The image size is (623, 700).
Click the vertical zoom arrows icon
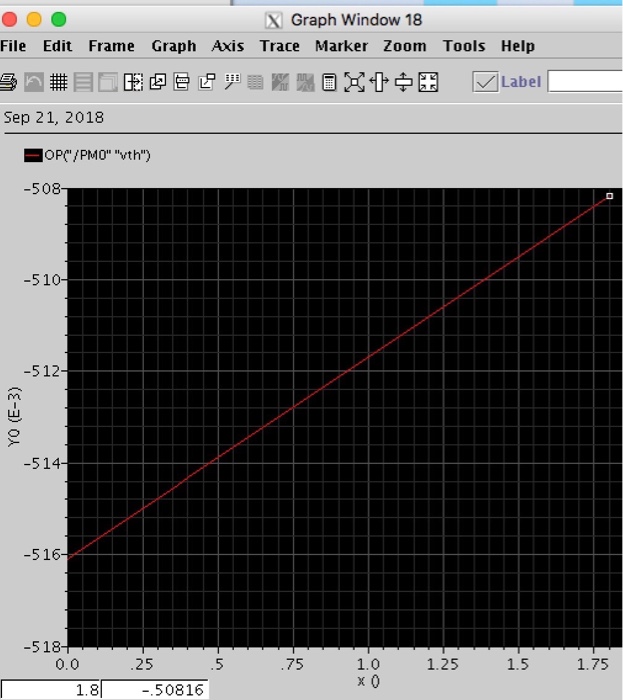pyautogui.click(x=403, y=82)
